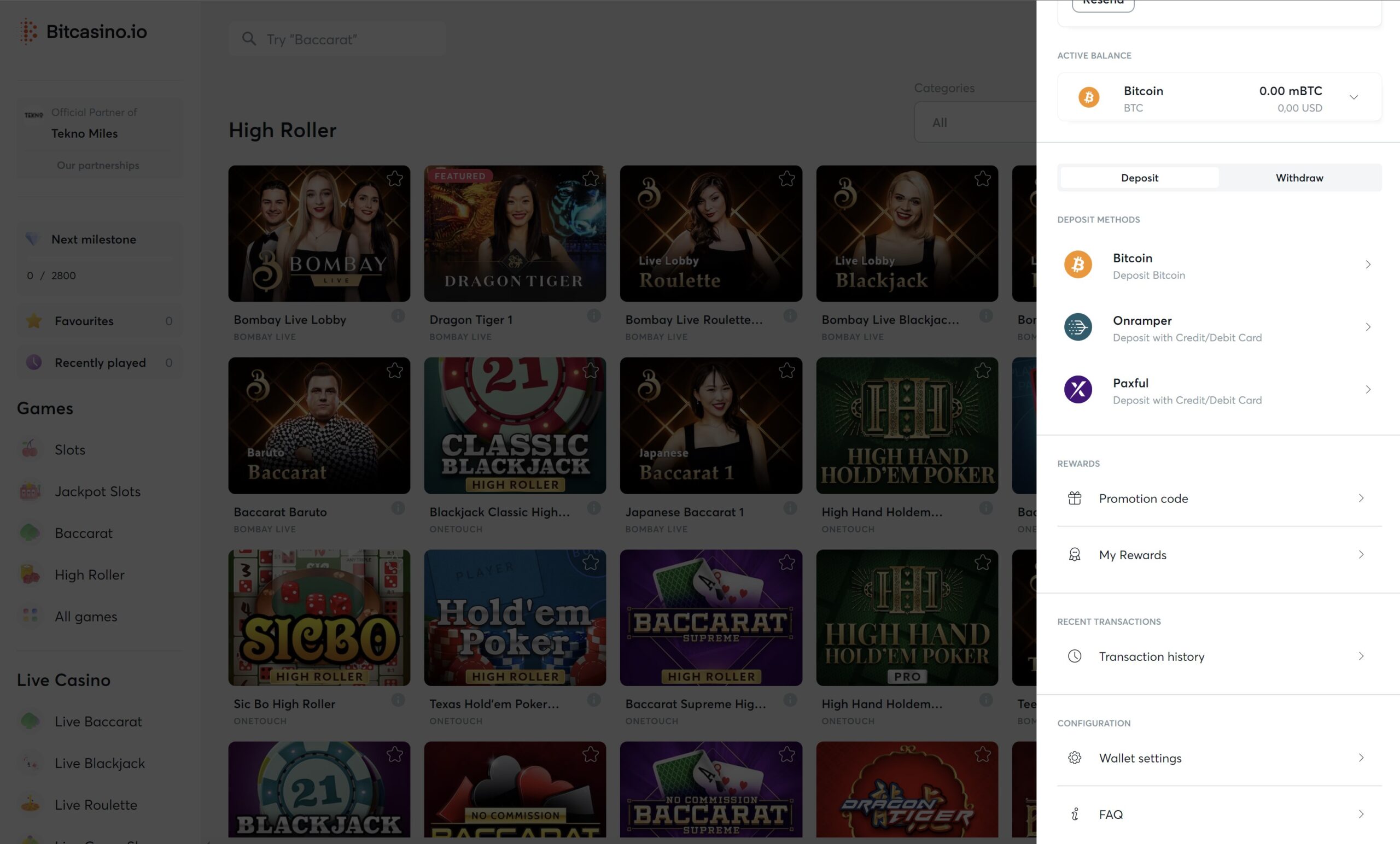This screenshot has width=1400, height=844.
Task: Open info icon for Sic Bo High Roller
Action: [x=398, y=700]
